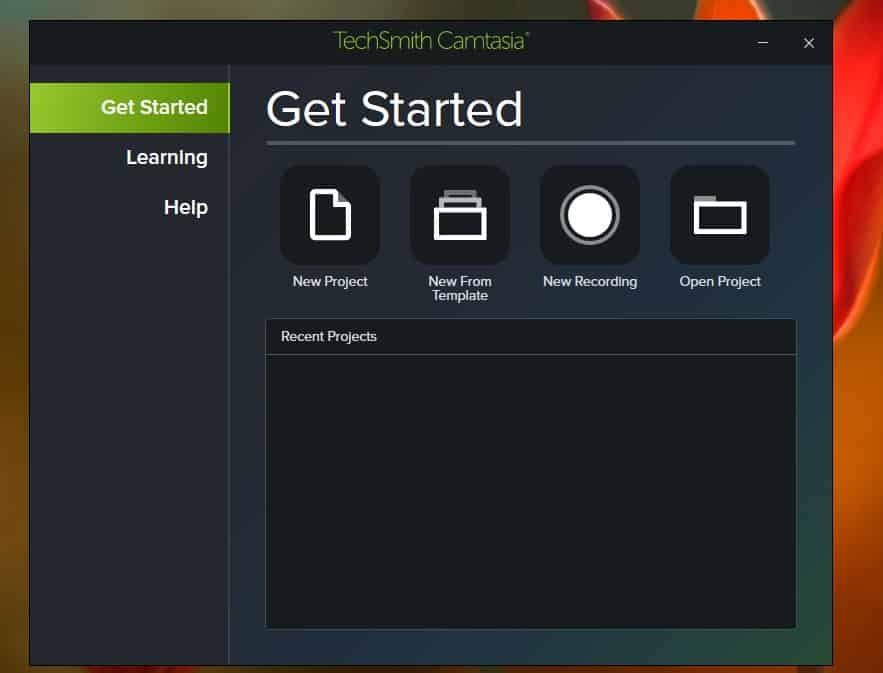This screenshot has height=673, width=883.
Task: Click the desktop wallpaper right of the window
Action: tap(858, 400)
